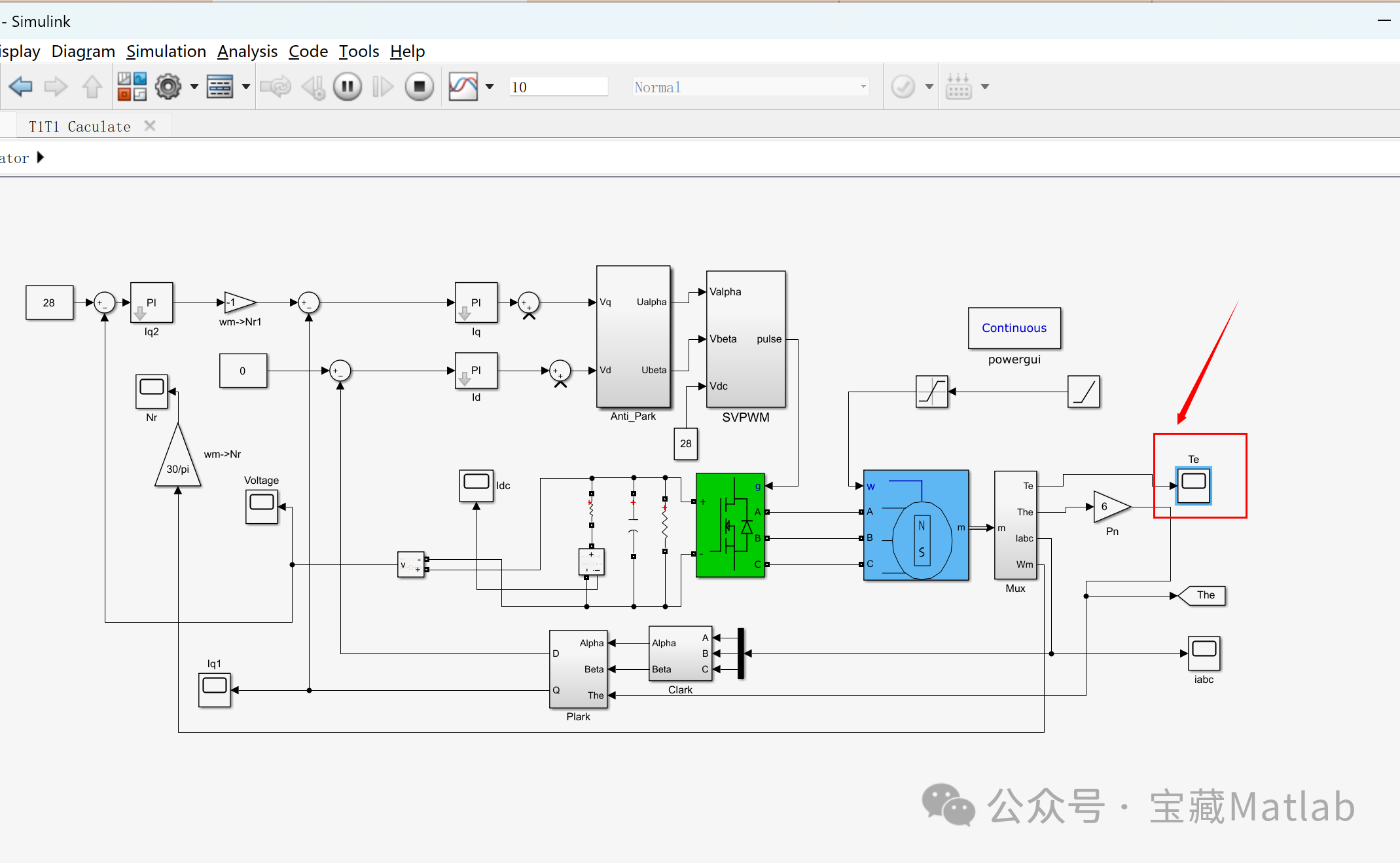The height and width of the screenshot is (863, 1400).
Task: Click the simulation stop time field
Action: 558,87
